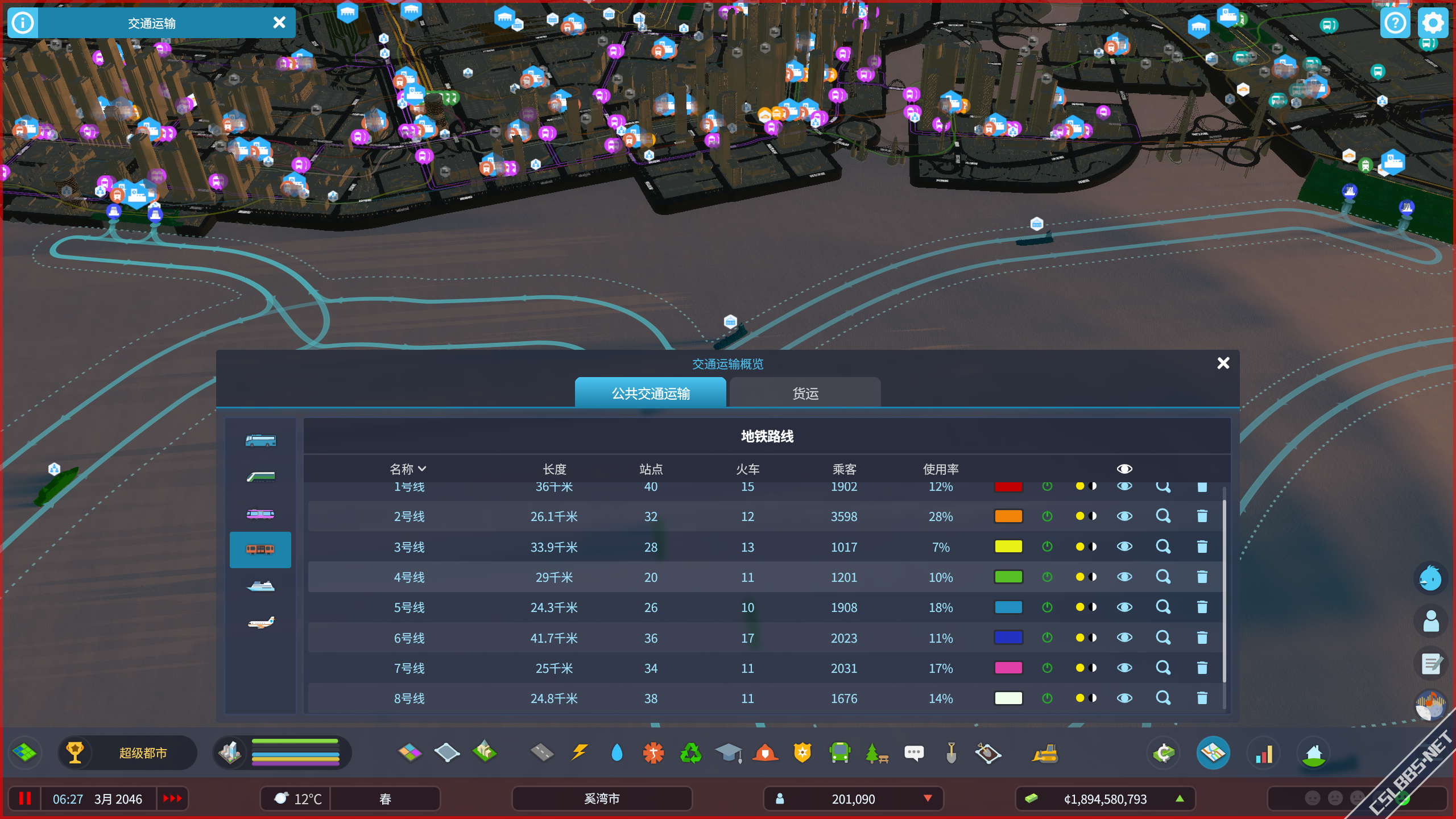Sort by 站点 column header

pos(651,469)
